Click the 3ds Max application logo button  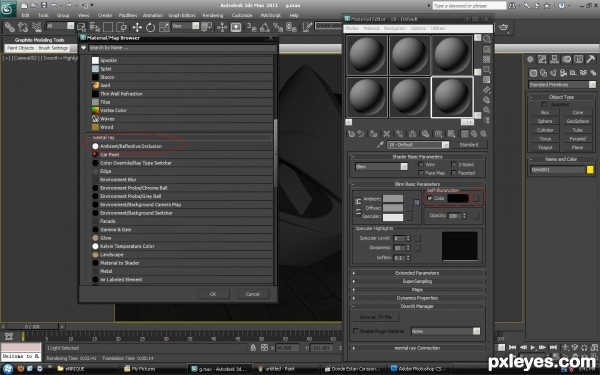click(7, 9)
